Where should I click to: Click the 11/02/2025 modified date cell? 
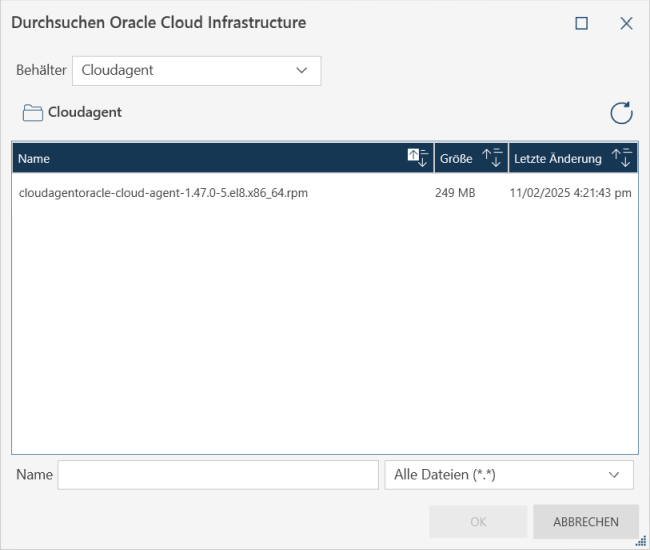pyautogui.click(x=570, y=193)
